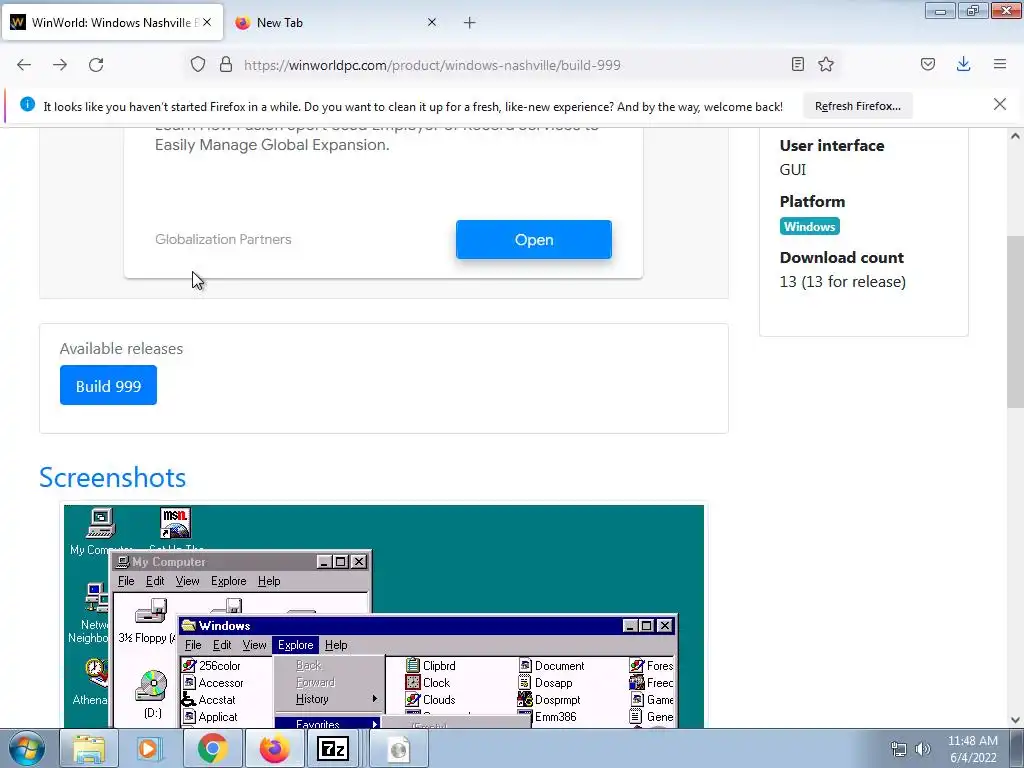
Task: Switch to the New Tab tab
Action: (x=336, y=23)
